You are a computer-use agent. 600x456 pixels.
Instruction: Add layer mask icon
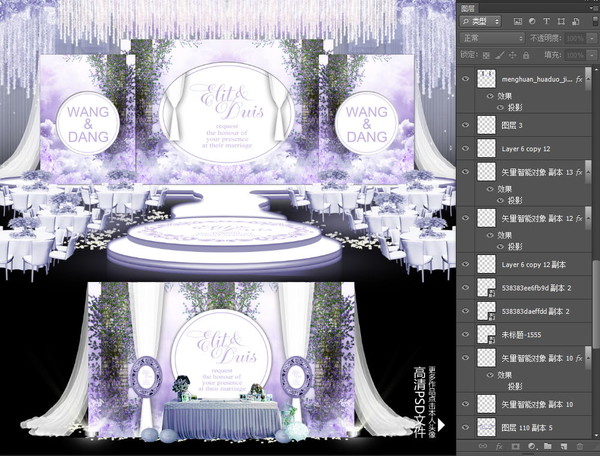[515, 446]
